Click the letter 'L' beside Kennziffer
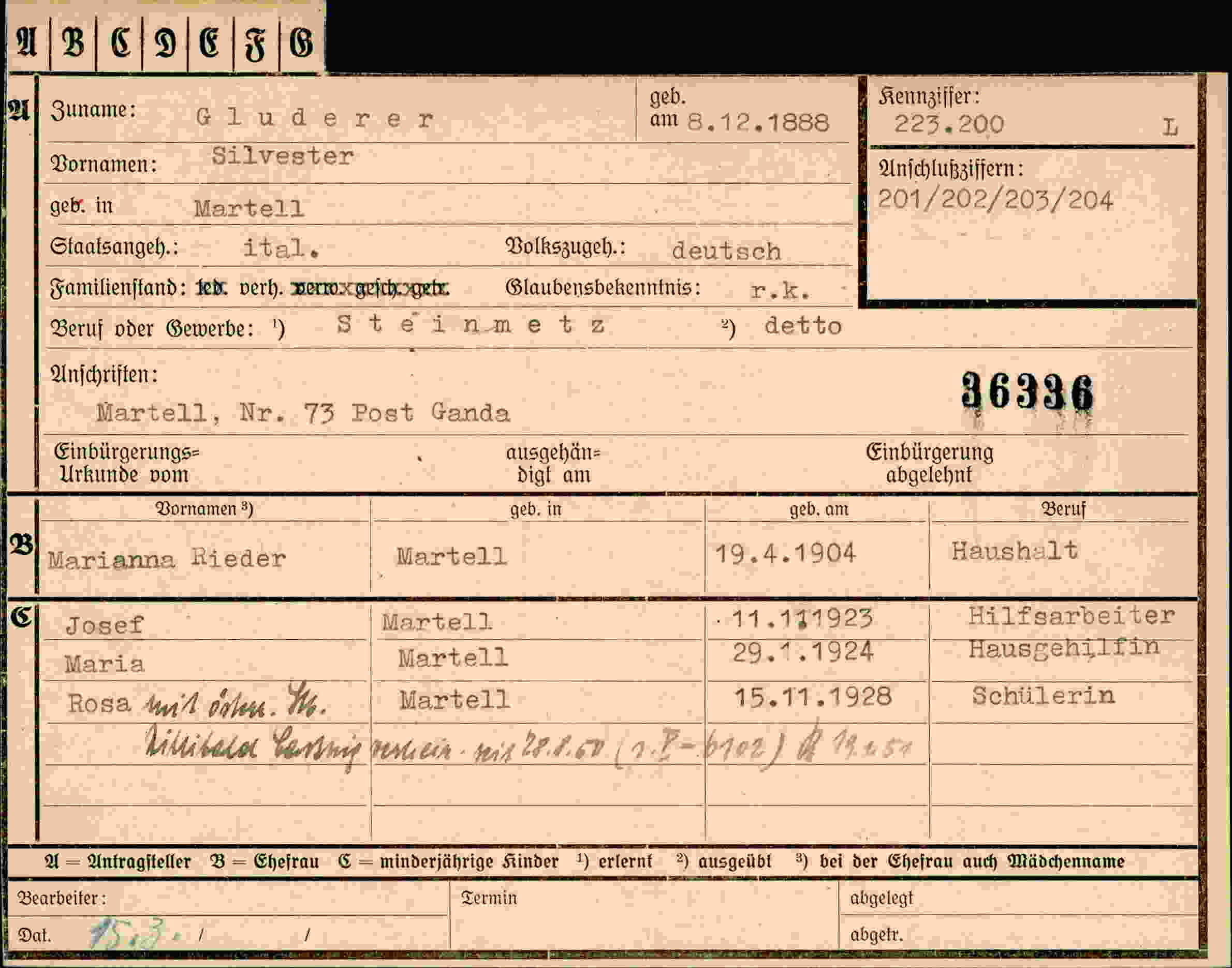The image size is (1232, 968). 1170,127
